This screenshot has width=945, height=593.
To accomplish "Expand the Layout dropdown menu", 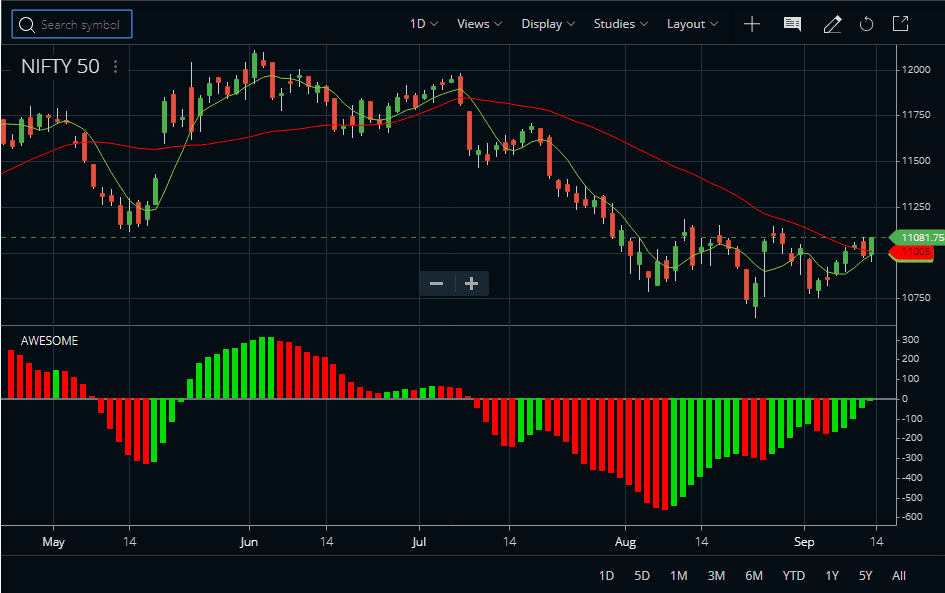I will (692, 24).
